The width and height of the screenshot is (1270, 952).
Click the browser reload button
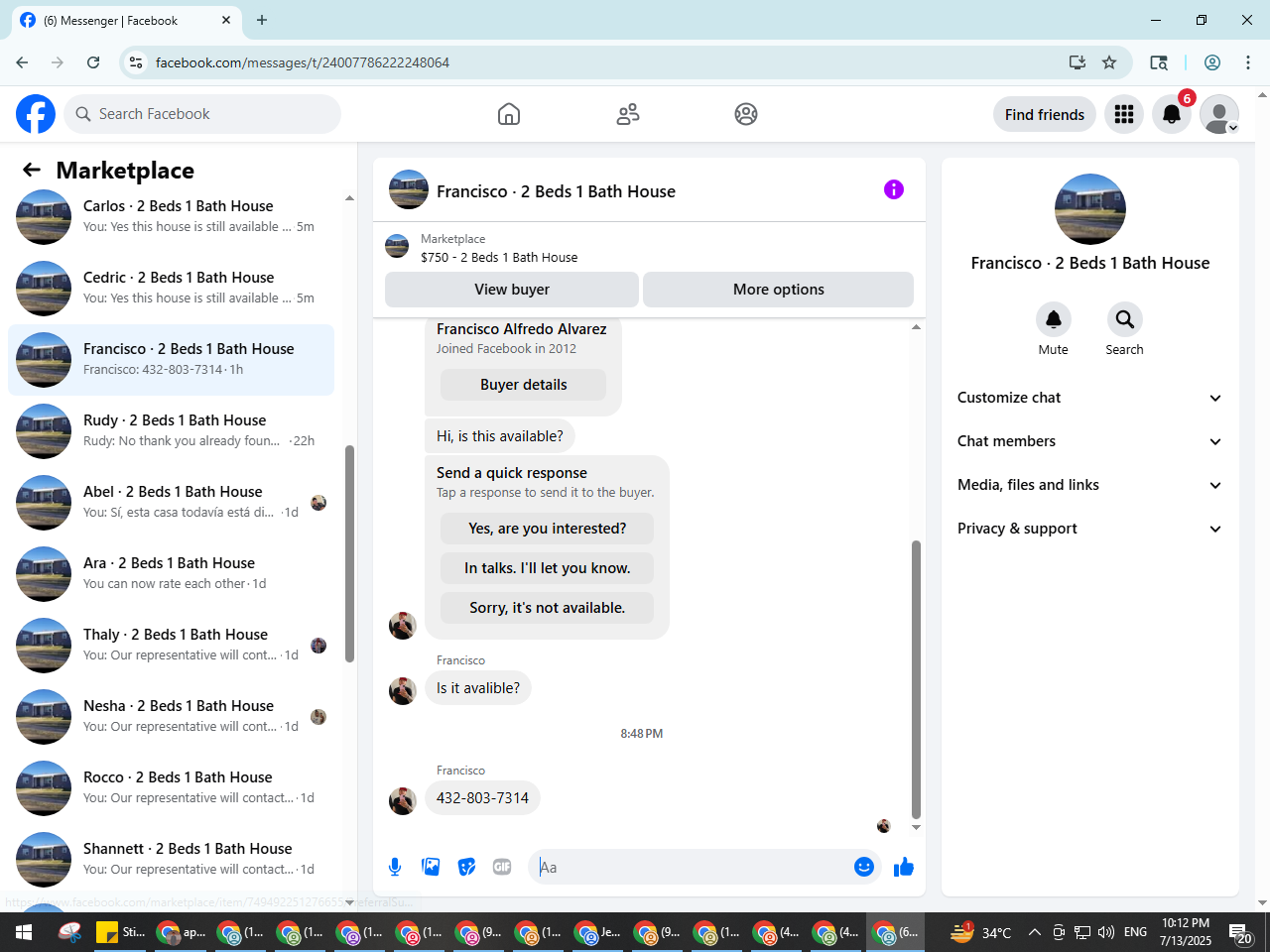tap(93, 62)
